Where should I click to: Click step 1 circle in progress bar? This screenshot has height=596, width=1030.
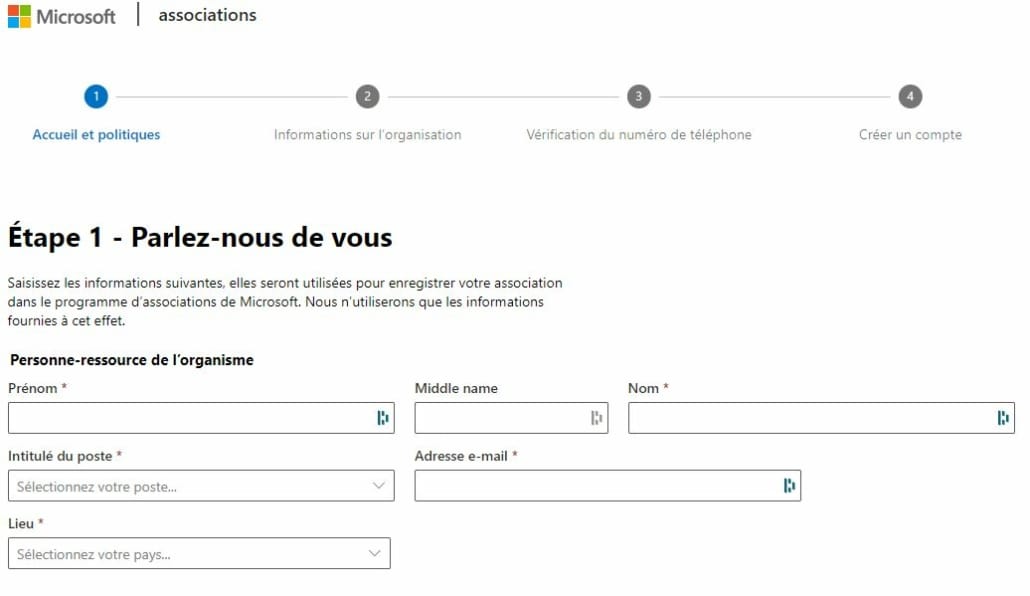click(96, 96)
